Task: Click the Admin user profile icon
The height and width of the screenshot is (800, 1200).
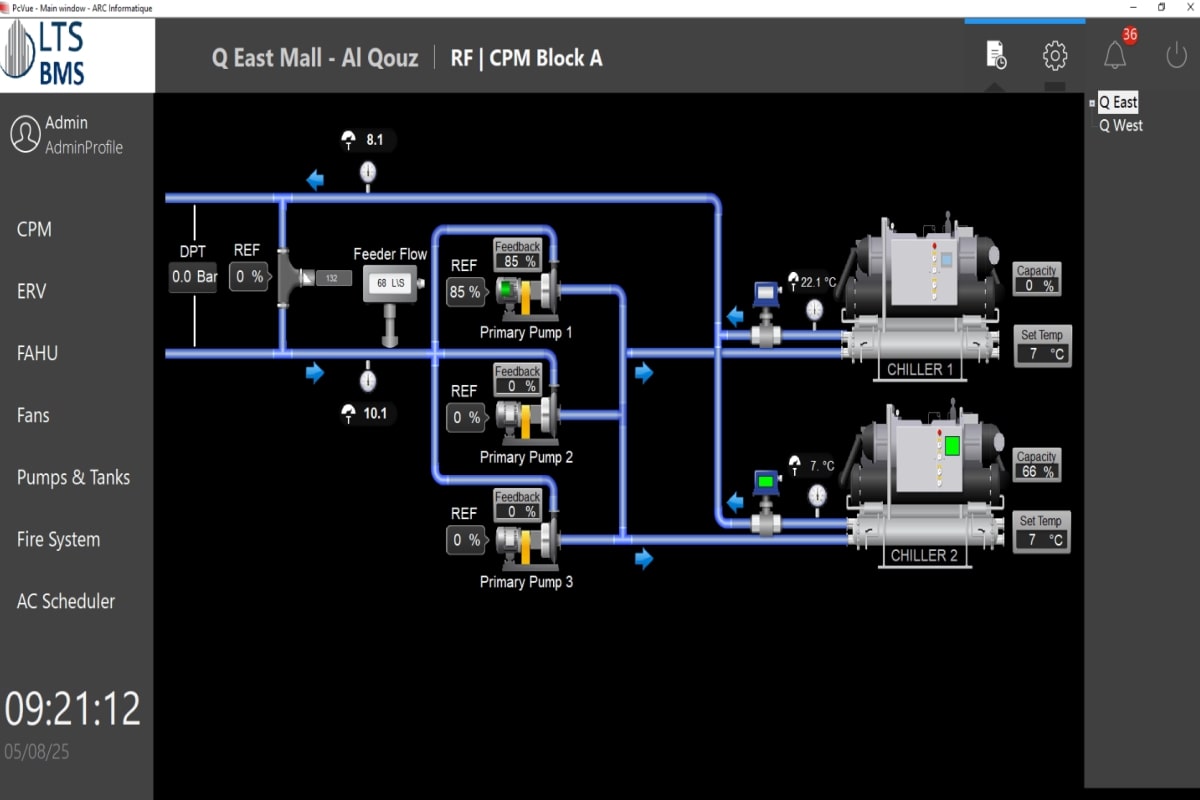Action: (x=25, y=135)
